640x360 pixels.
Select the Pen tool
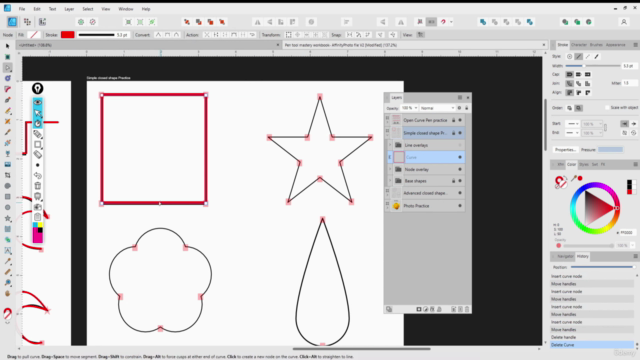7,100
